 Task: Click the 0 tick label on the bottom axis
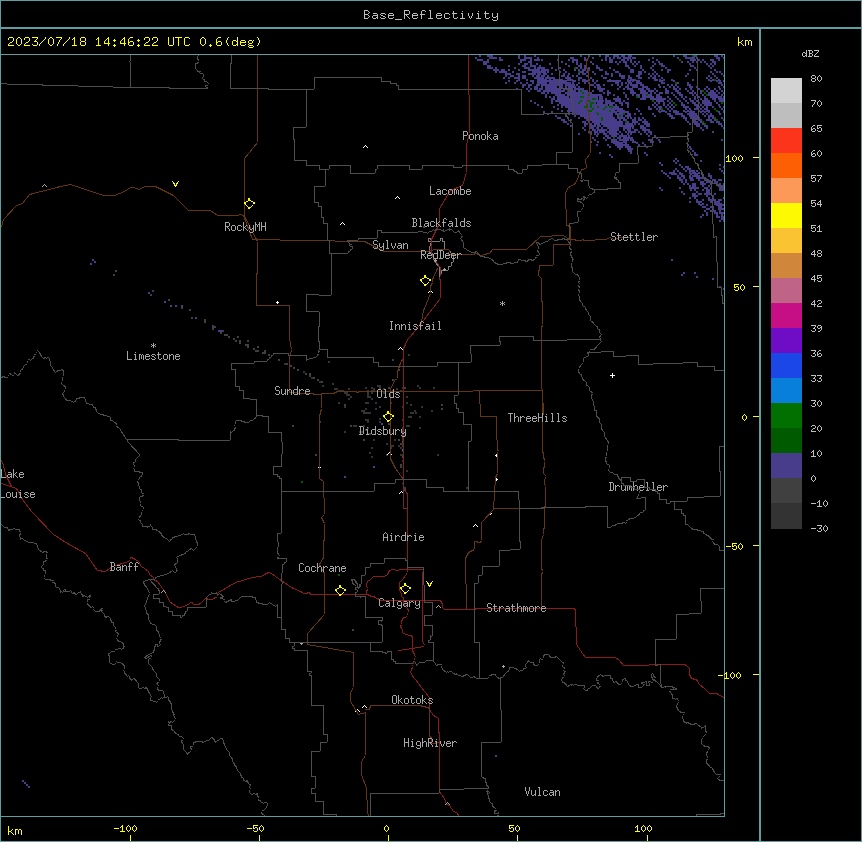(386, 828)
